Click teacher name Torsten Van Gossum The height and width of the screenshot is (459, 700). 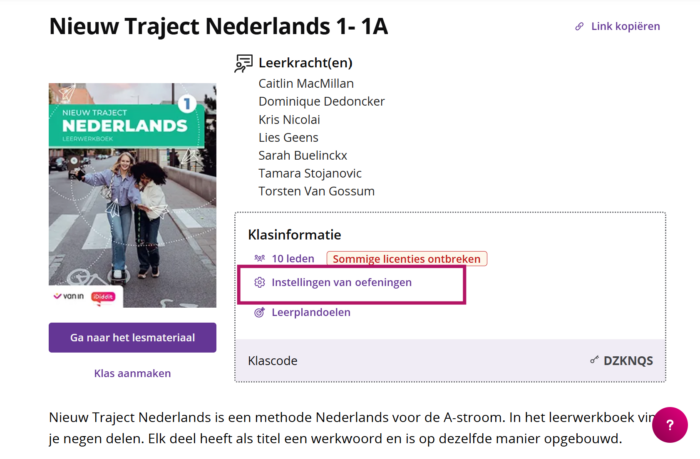pos(315,191)
